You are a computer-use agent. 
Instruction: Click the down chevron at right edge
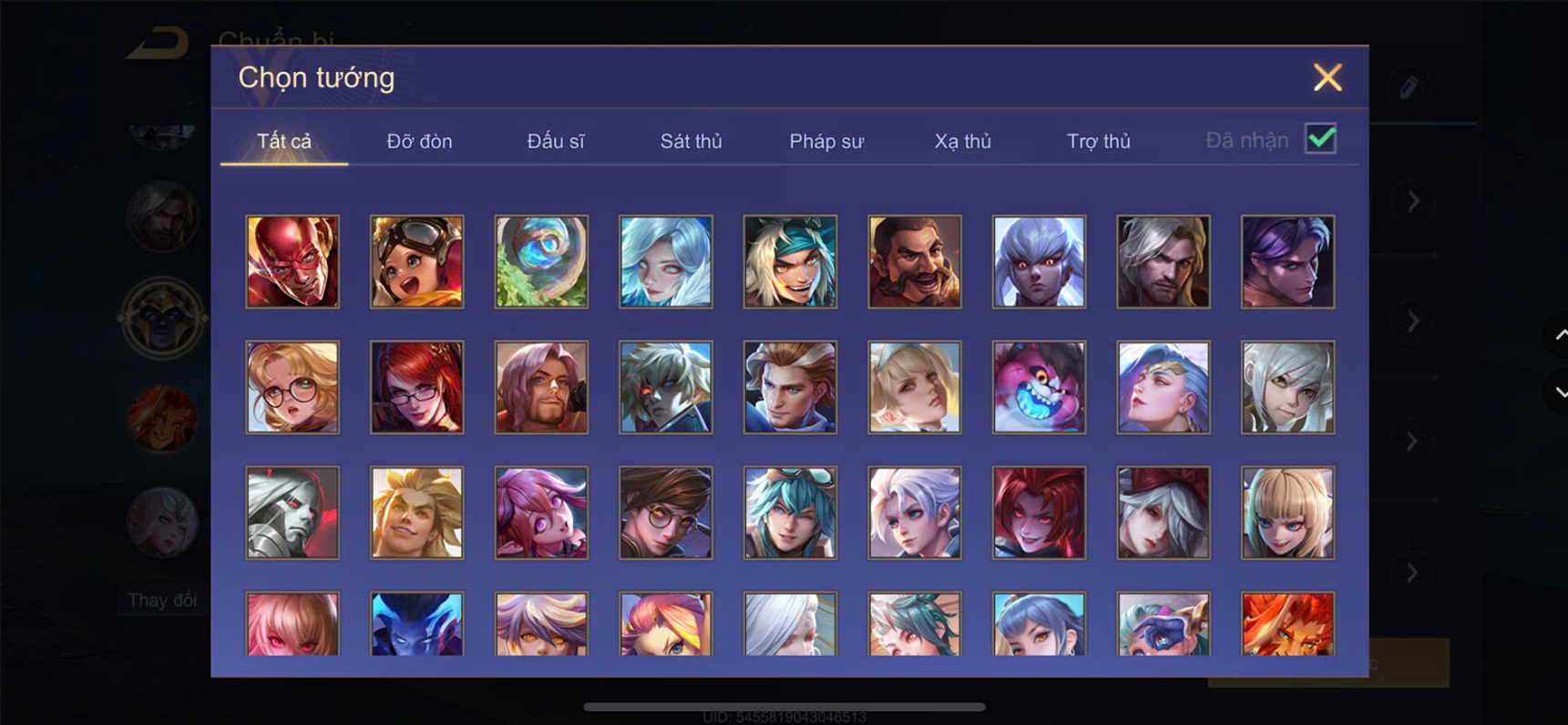[x=1561, y=393]
